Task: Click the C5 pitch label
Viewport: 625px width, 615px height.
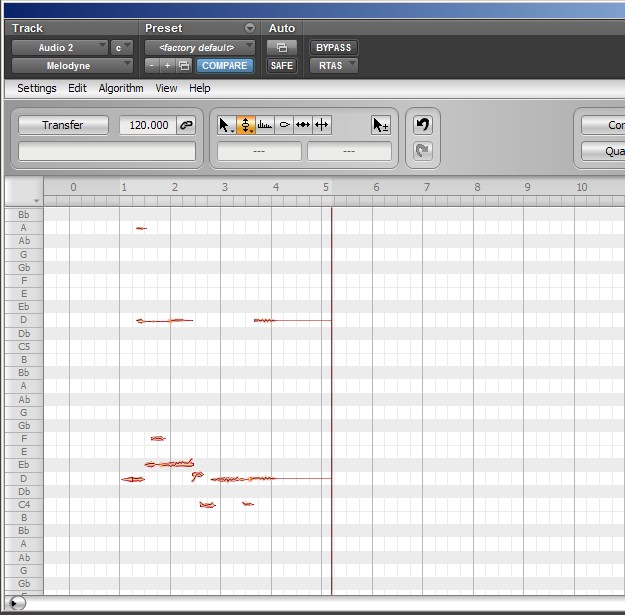Action: click(24, 346)
